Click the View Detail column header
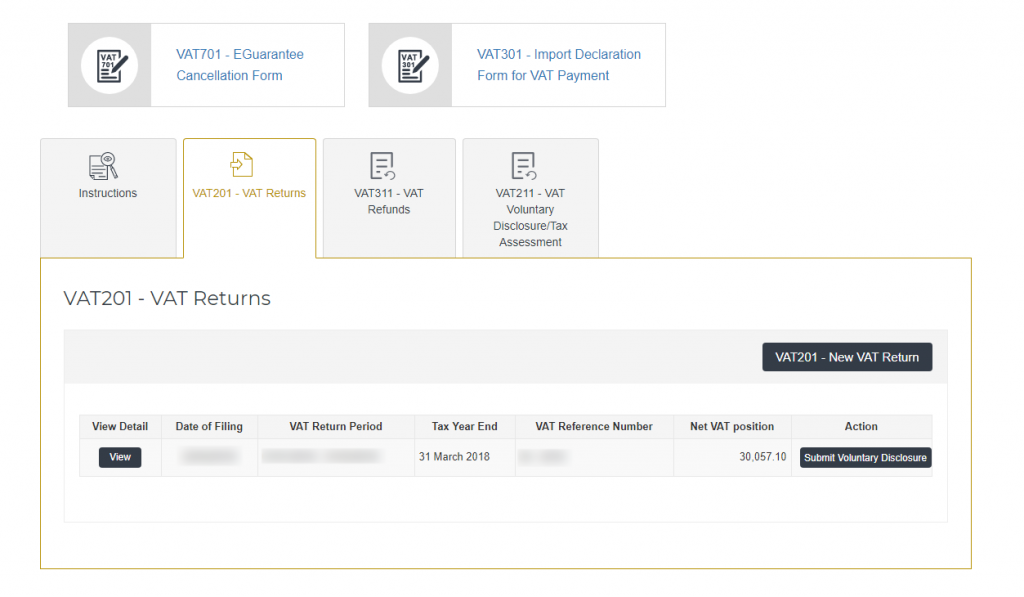 120,427
